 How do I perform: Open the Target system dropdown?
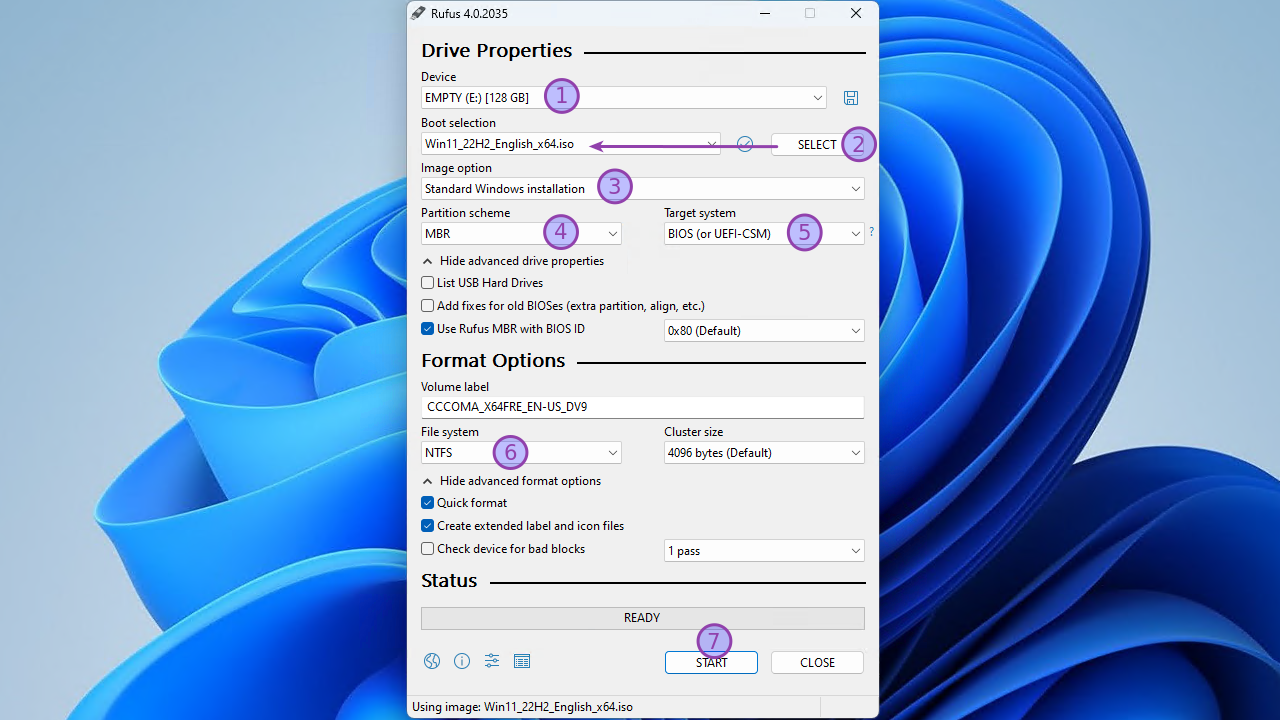coord(764,234)
